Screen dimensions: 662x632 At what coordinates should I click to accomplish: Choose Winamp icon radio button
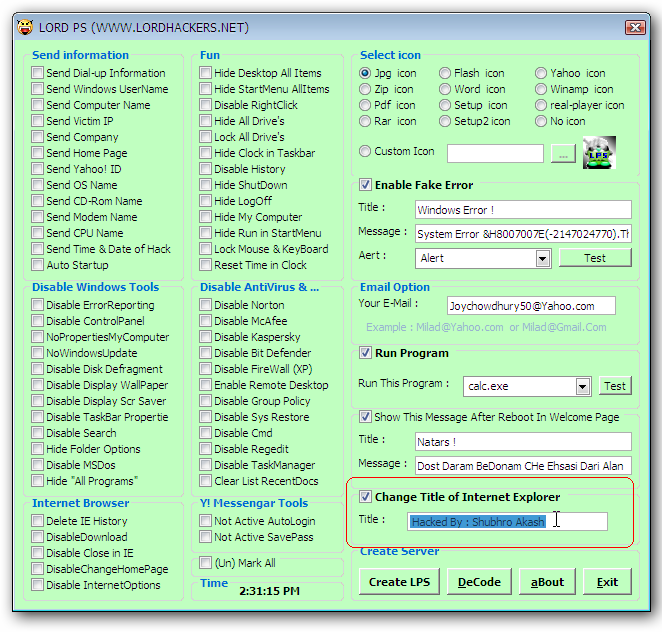[x=541, y=89]
